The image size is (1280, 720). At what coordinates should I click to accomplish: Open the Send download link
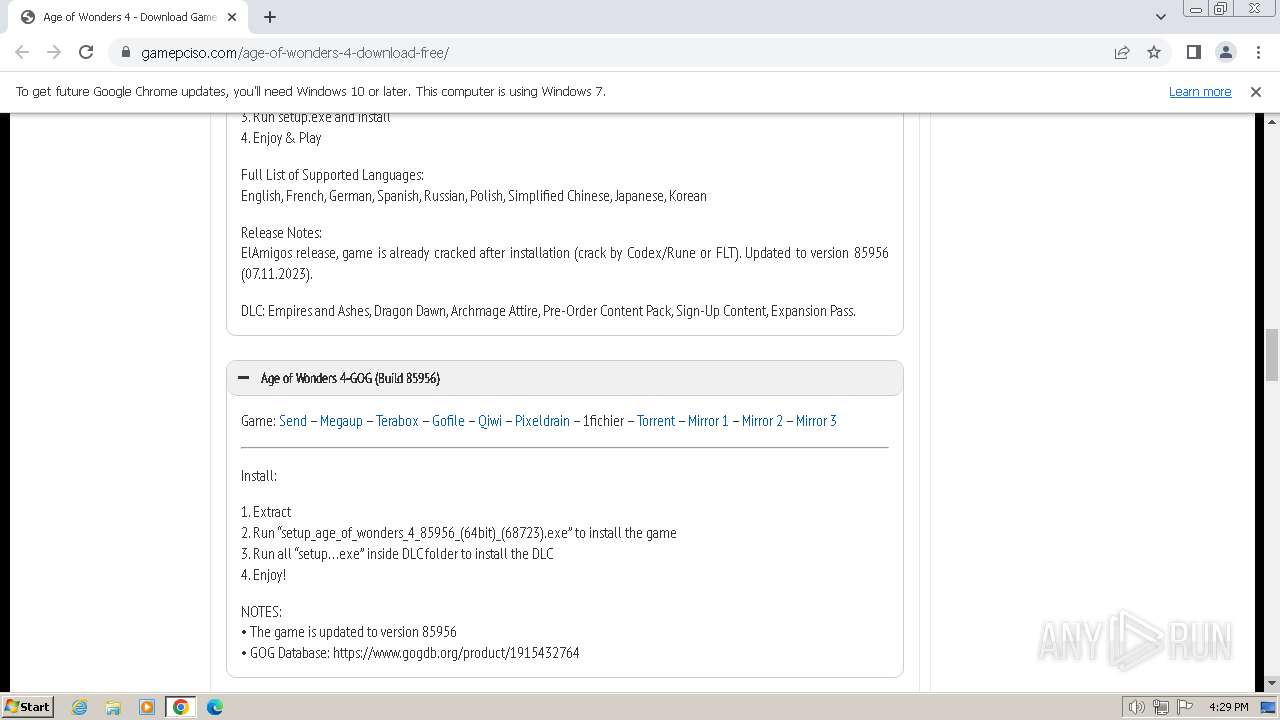coord(293,420)
